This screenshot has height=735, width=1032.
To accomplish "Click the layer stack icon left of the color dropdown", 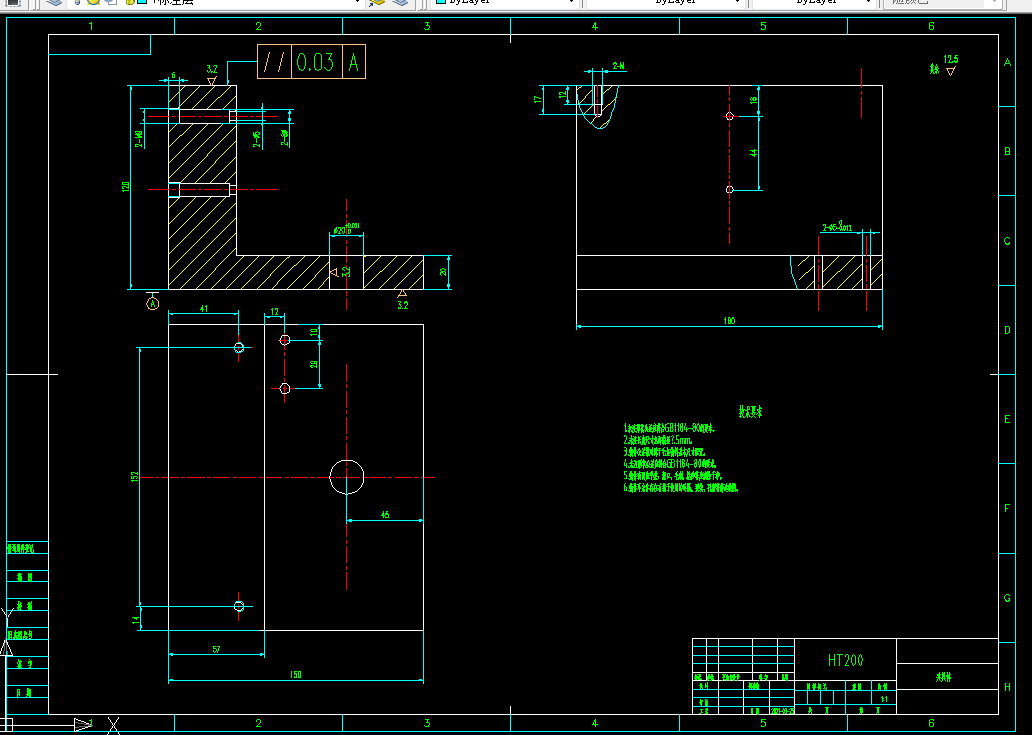I will 400,3.
